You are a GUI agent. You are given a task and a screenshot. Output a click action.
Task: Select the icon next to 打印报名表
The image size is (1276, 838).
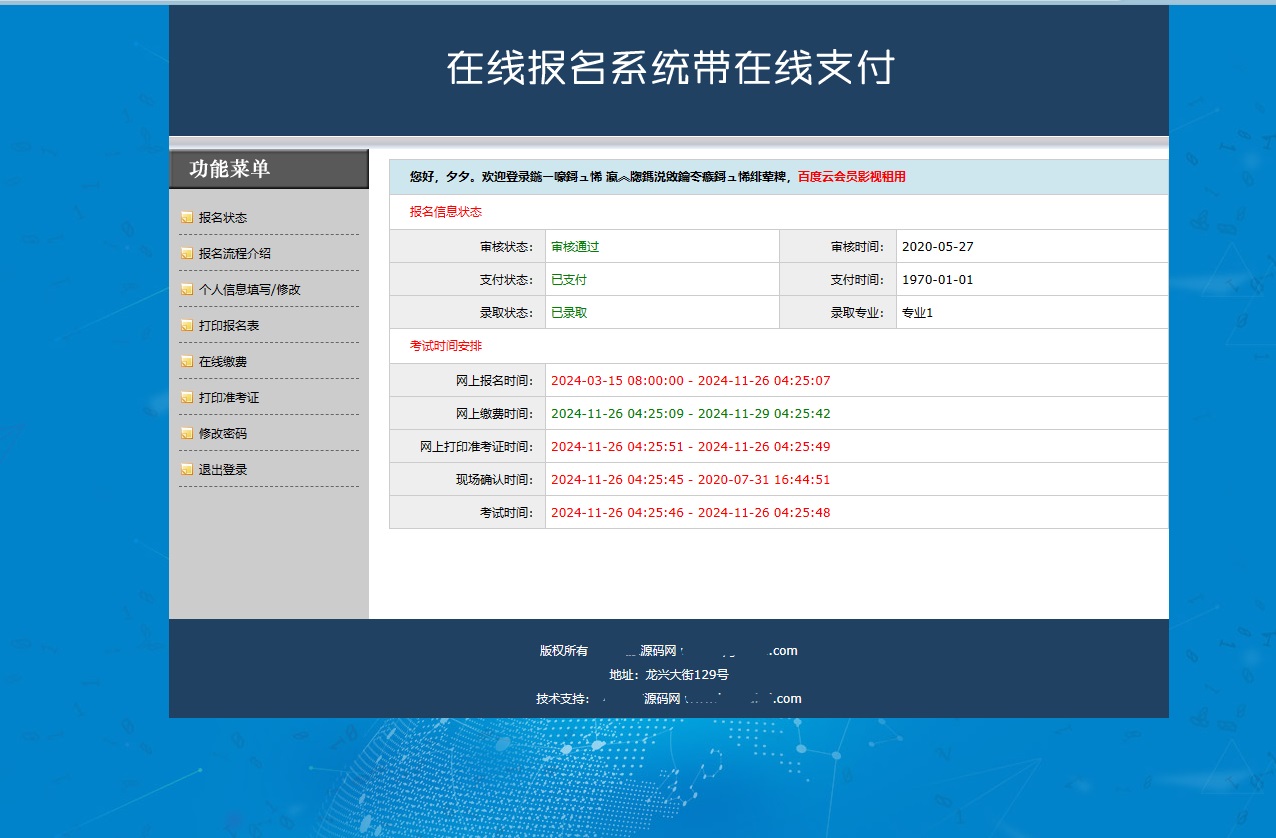click(186, 326)
